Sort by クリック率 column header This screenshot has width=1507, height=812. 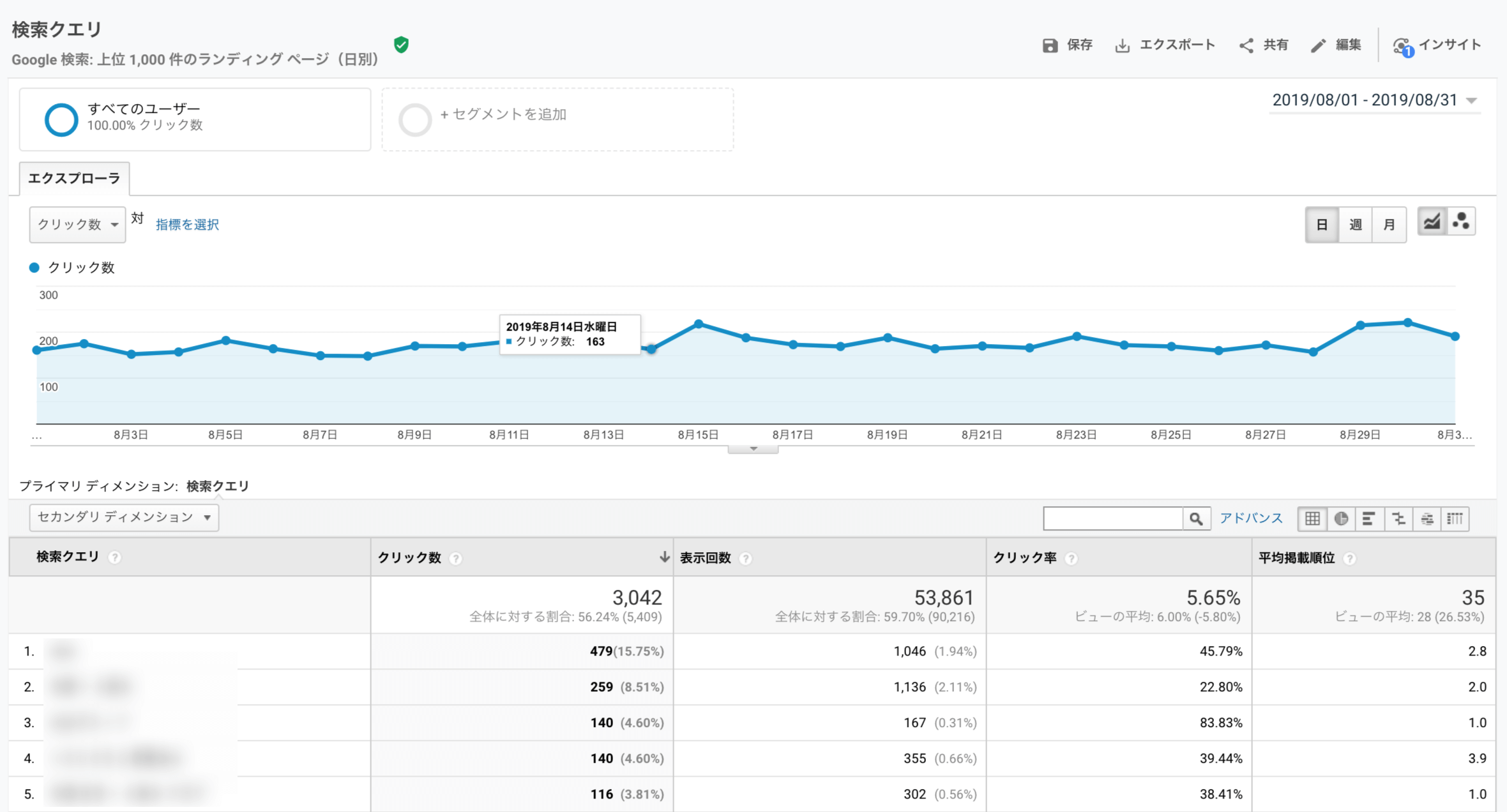pos(1025,558)
